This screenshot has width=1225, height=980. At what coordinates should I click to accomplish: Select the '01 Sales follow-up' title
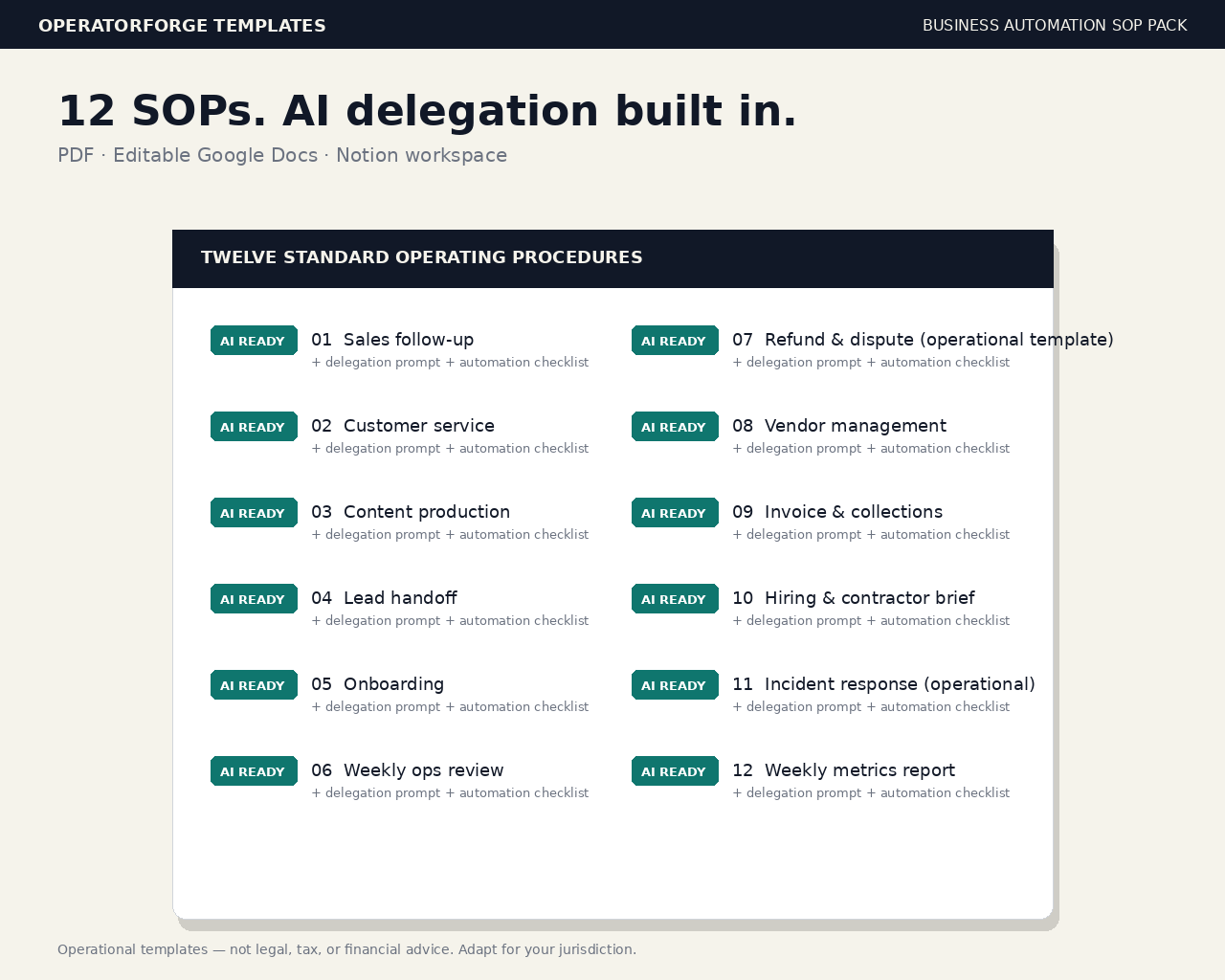point(392,340)
